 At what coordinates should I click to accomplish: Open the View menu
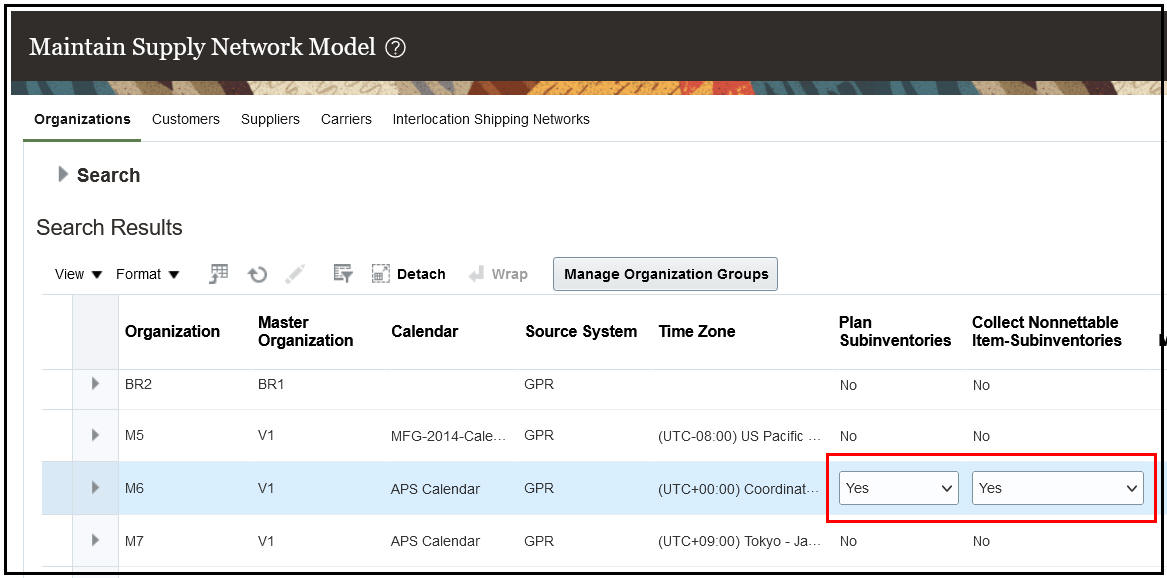click(78, 274)
